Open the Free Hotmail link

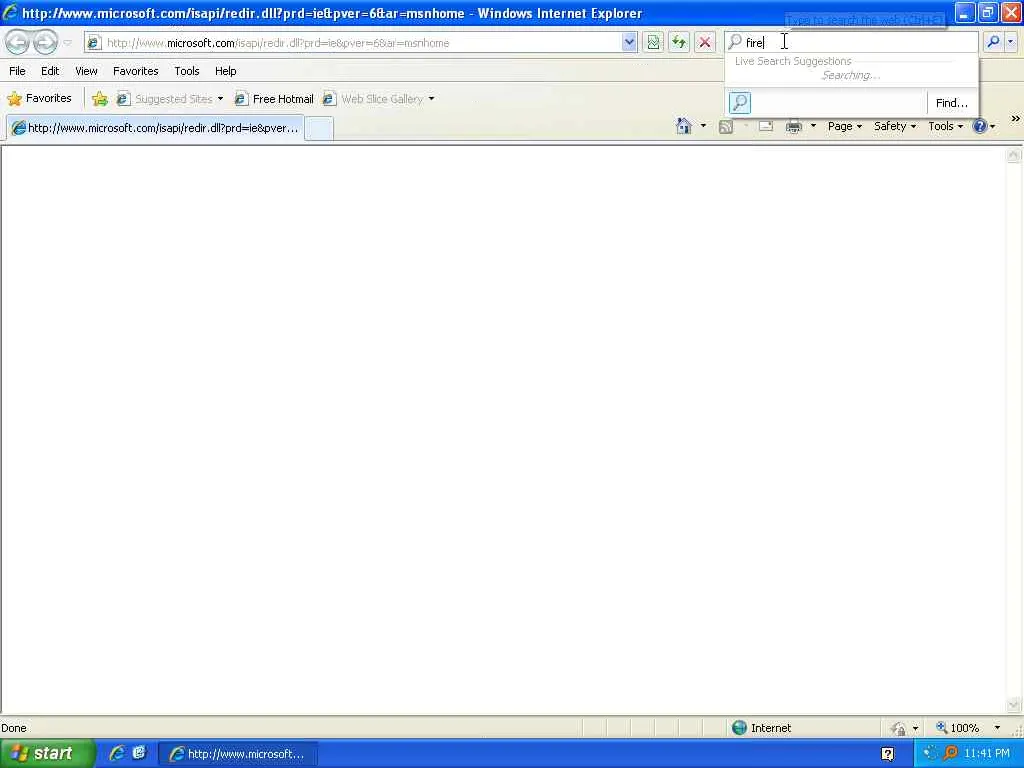click(x=274, y=99)
